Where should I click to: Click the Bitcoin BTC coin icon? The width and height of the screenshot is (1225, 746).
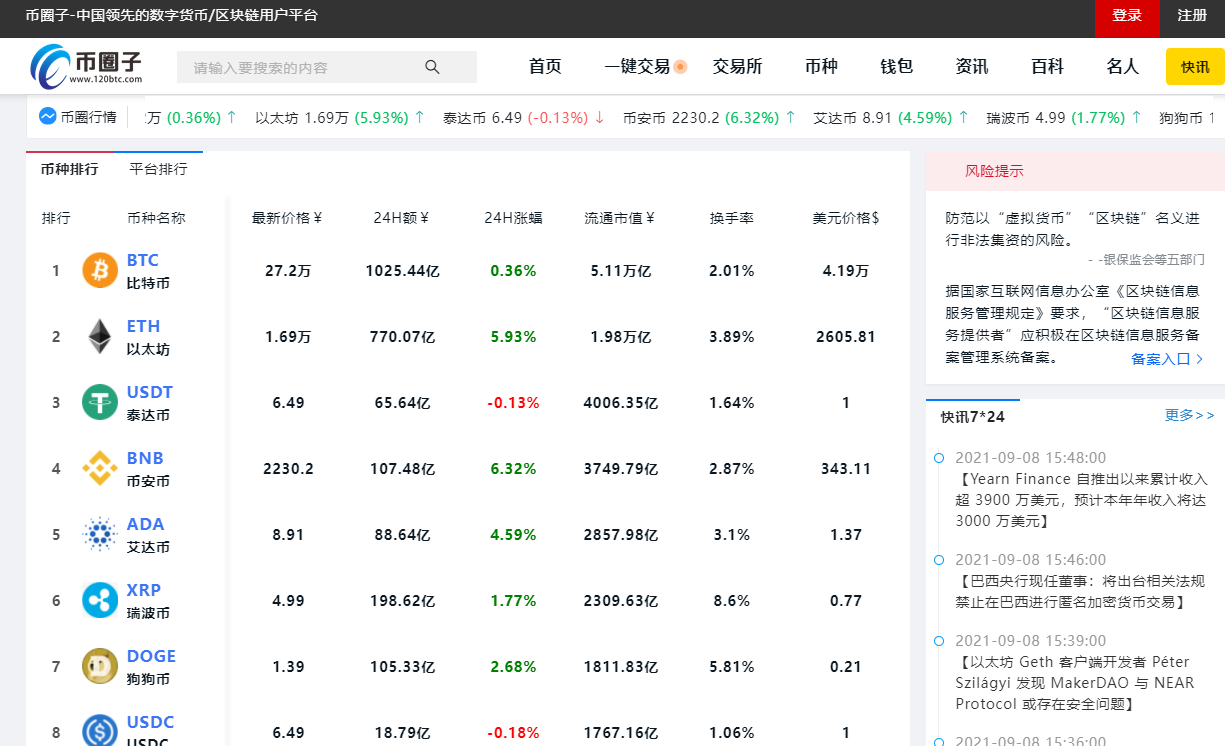100,270
